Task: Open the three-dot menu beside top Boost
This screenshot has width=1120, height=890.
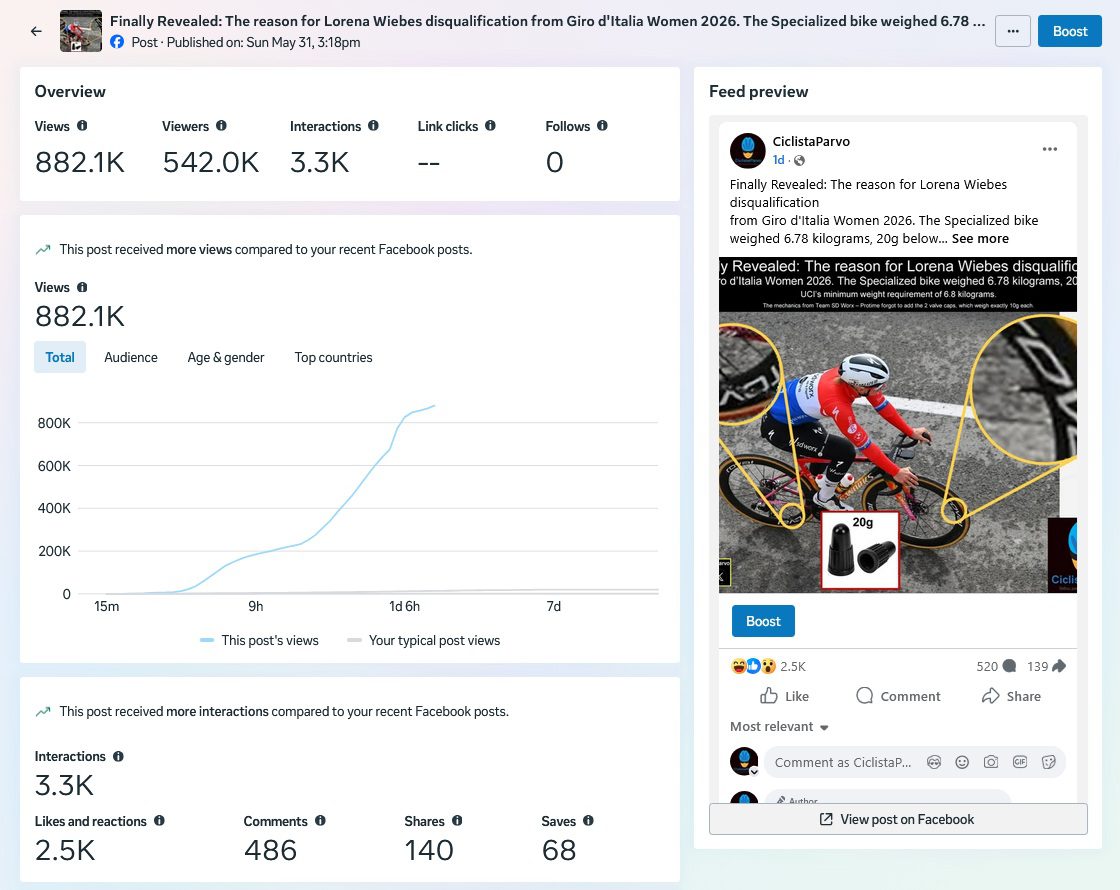Action: click(x=1013, y=31)
